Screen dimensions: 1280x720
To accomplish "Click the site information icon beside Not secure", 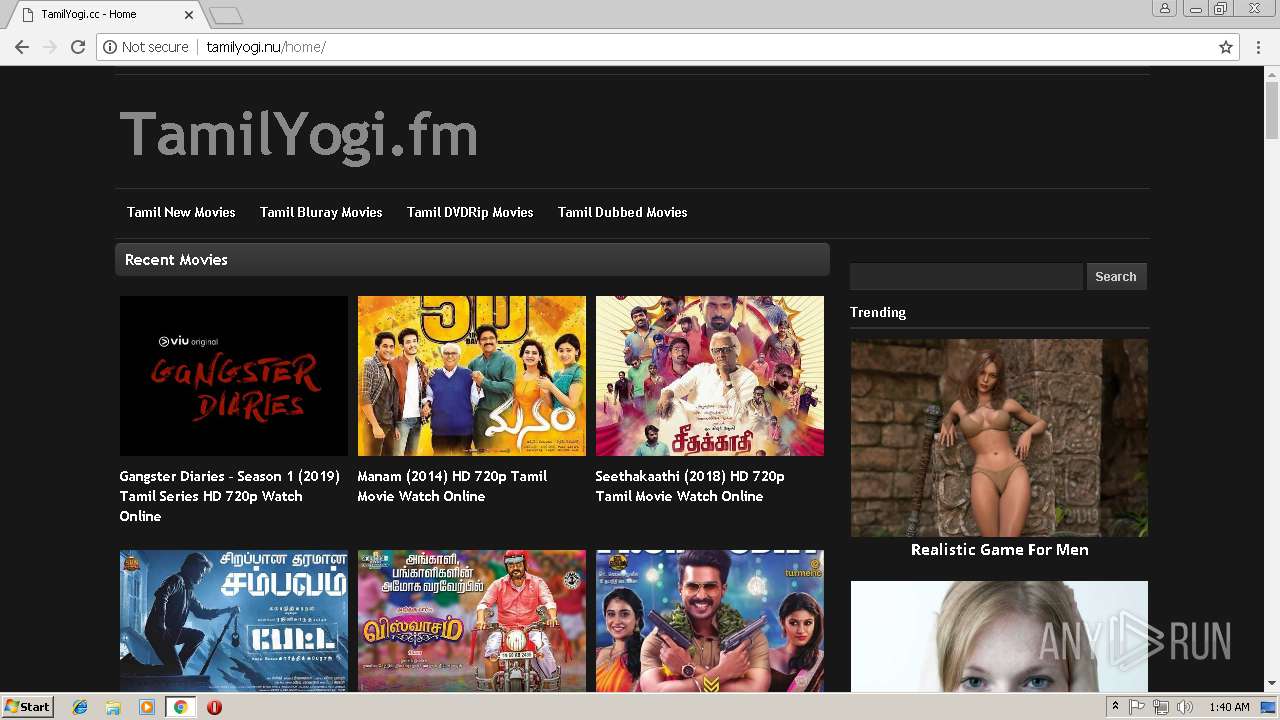I will 110,47.
